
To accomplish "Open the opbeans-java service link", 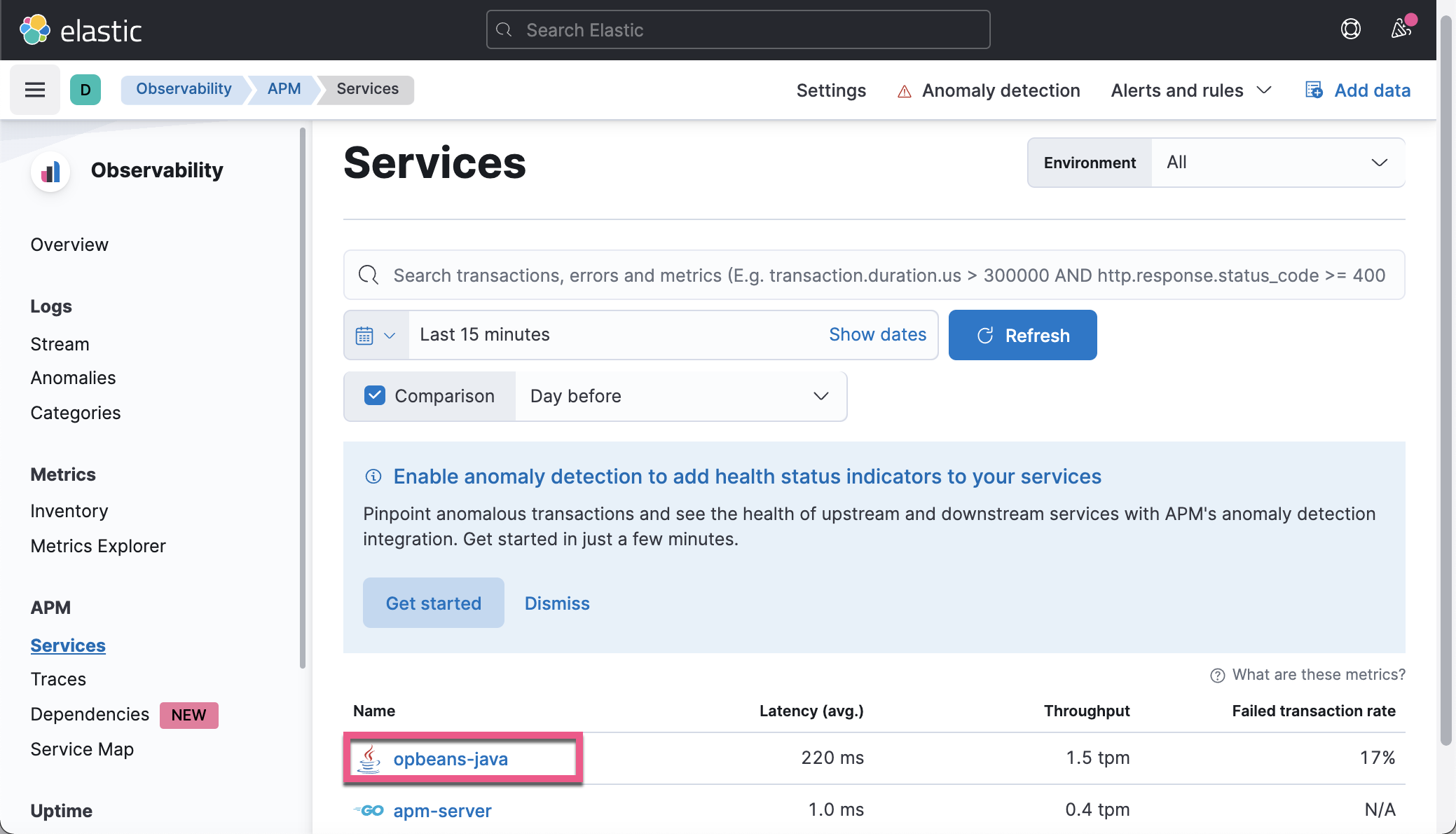I will point(451,758).
